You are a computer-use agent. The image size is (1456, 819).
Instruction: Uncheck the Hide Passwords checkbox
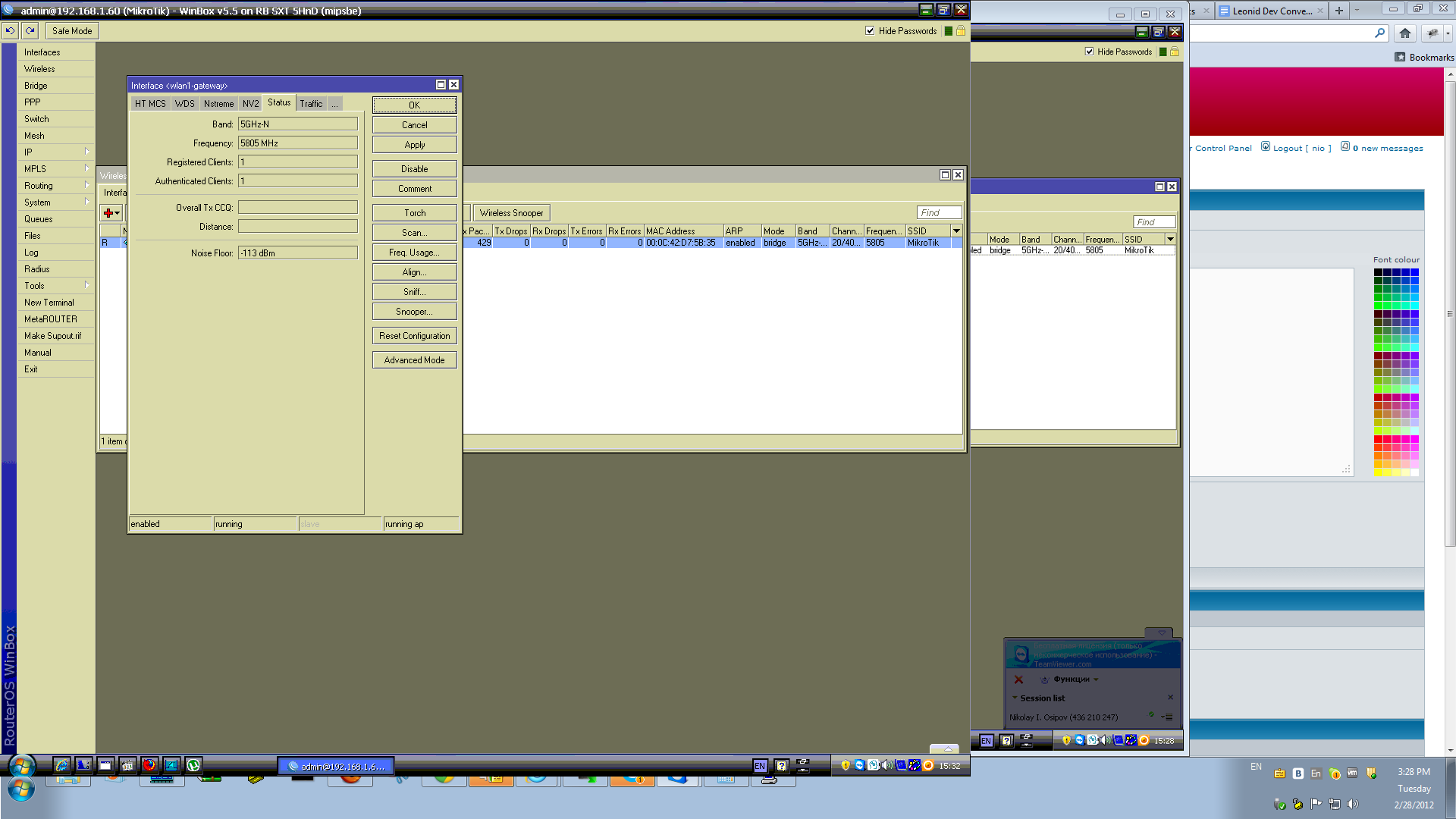tap(870, 31)
